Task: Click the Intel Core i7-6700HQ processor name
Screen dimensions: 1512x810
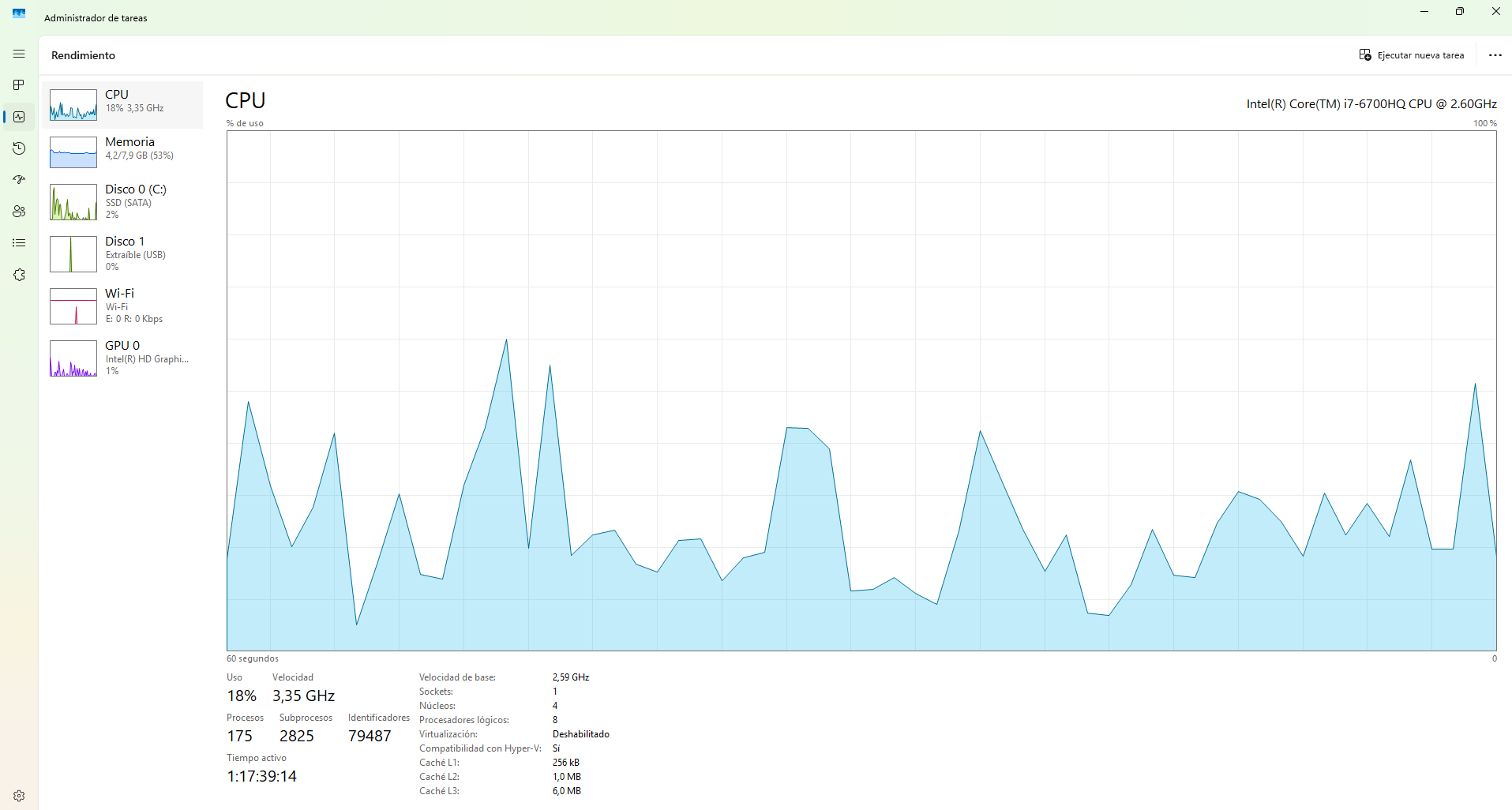Action: [1371, 104]
